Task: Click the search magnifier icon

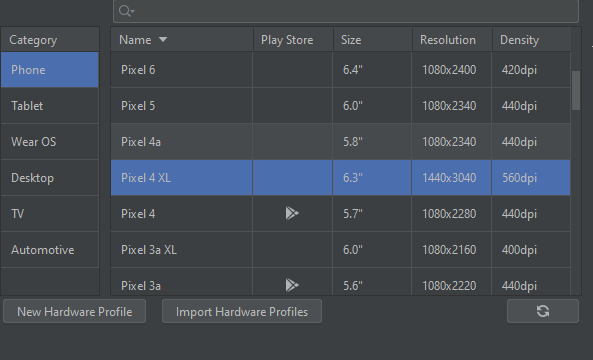Action: tap(126, 11)
